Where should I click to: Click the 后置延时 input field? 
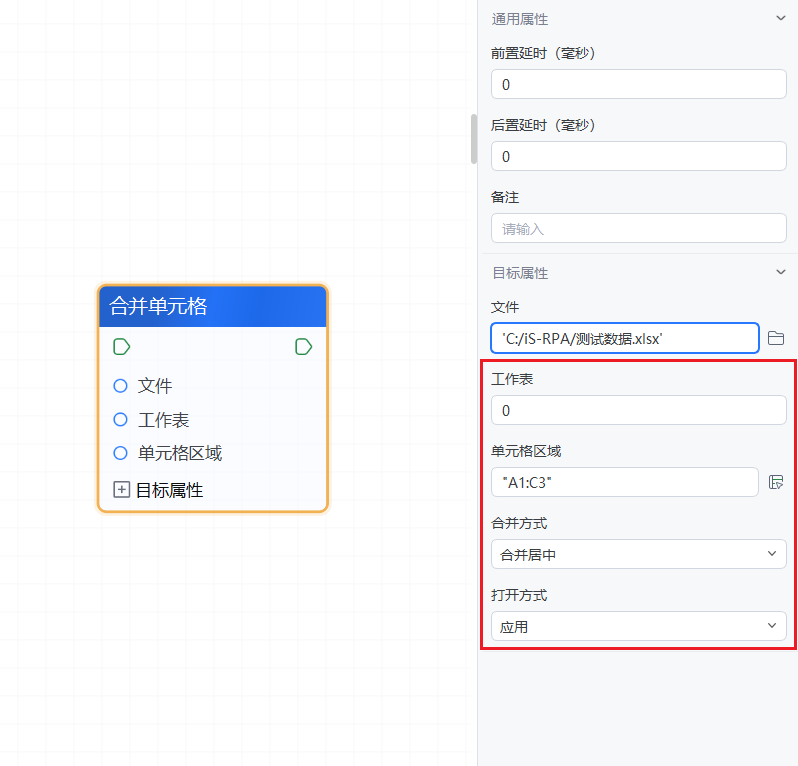tap(638, 156)
